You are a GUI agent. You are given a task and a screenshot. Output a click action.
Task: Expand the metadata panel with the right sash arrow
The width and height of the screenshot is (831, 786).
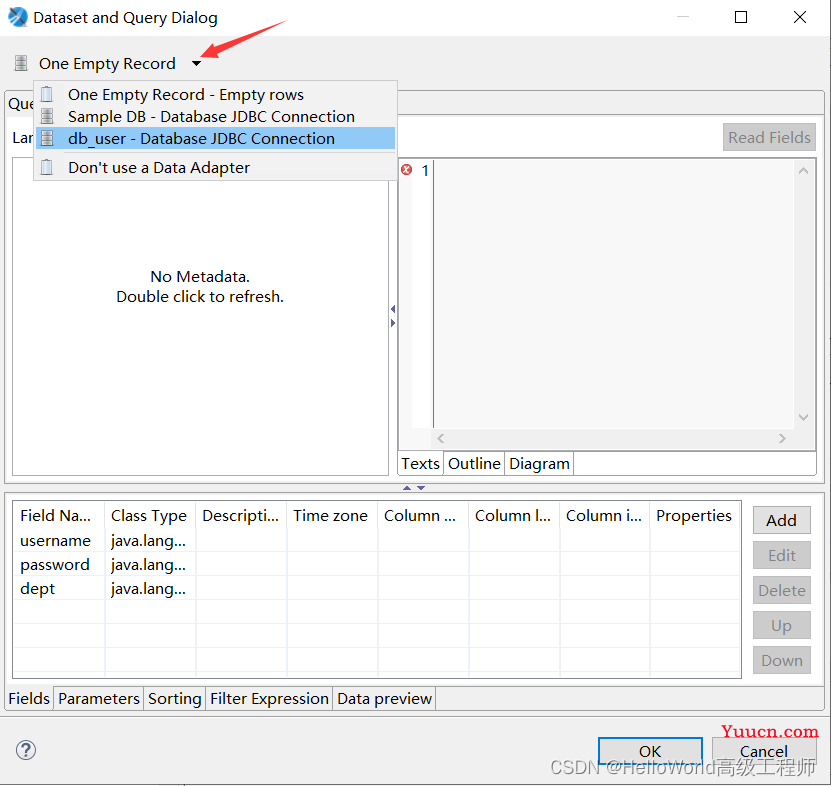click(393, 323)
